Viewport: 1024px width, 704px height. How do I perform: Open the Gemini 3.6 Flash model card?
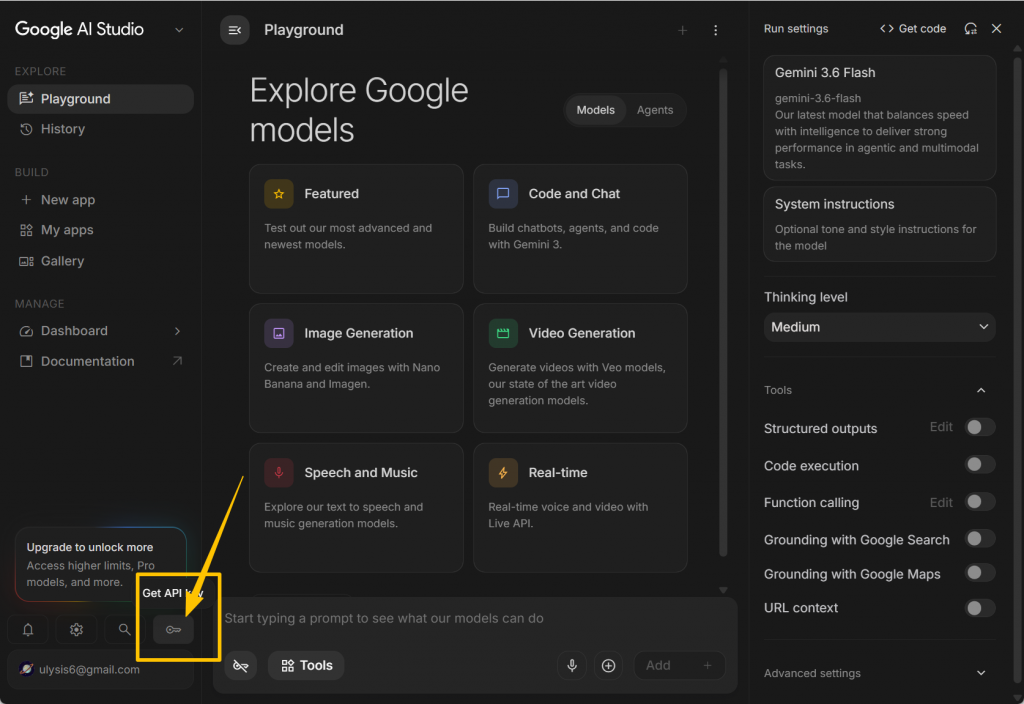(x=879, y=118)
